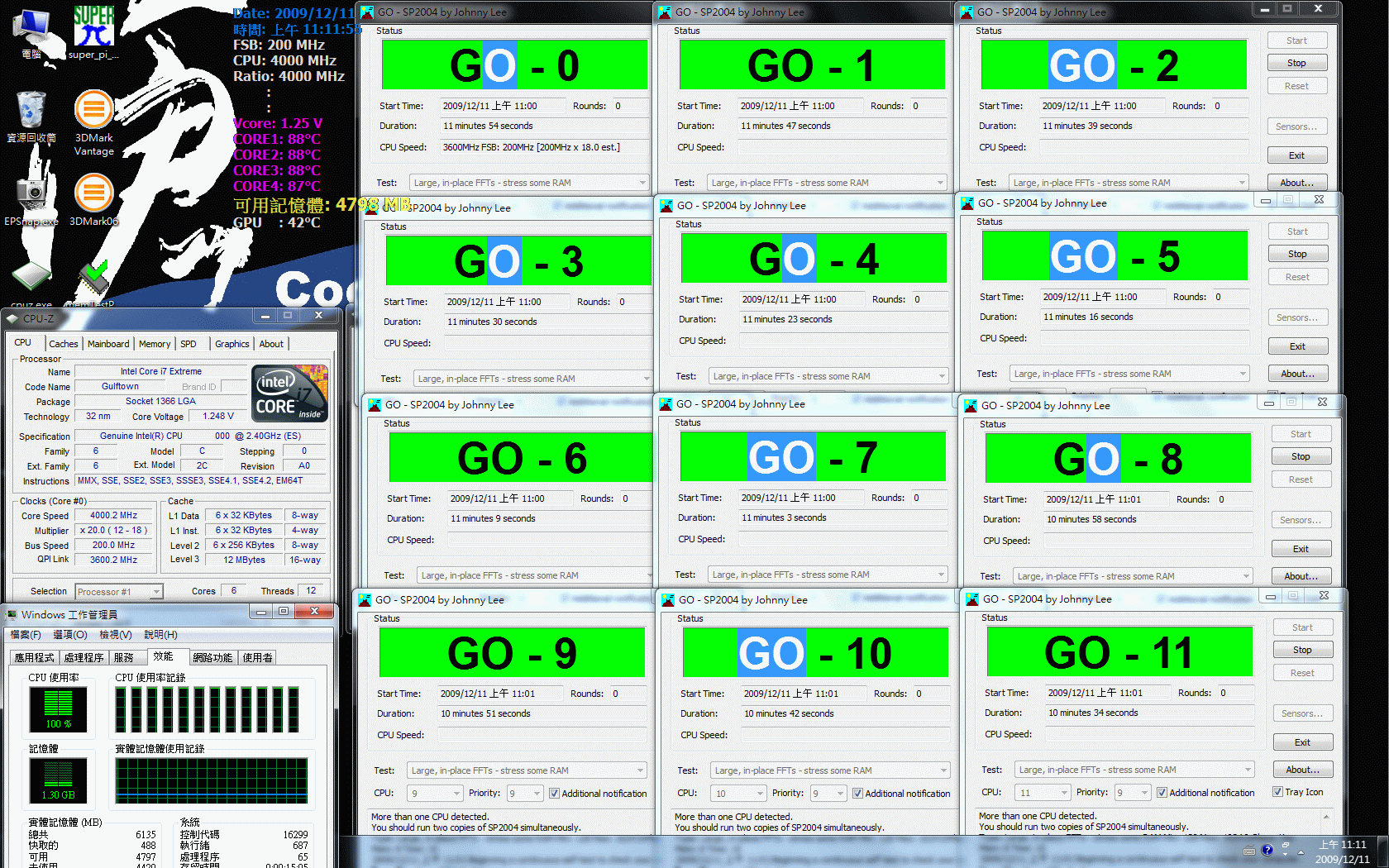The height and width of the screenshot is (868, 1389).
Task: Launch the 3DMark Vantage desktop icon
Action: point(94,122)
